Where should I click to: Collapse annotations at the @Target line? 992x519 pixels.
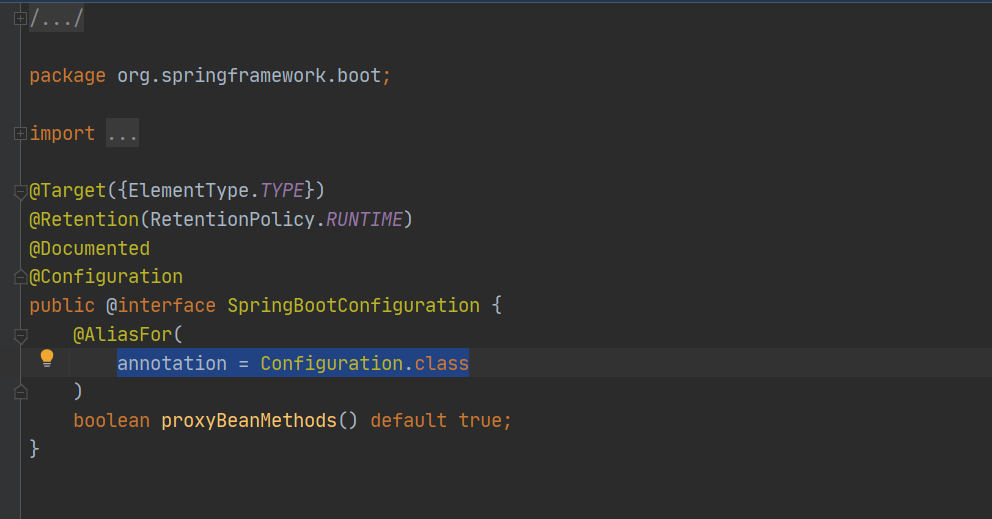(20, 191)
